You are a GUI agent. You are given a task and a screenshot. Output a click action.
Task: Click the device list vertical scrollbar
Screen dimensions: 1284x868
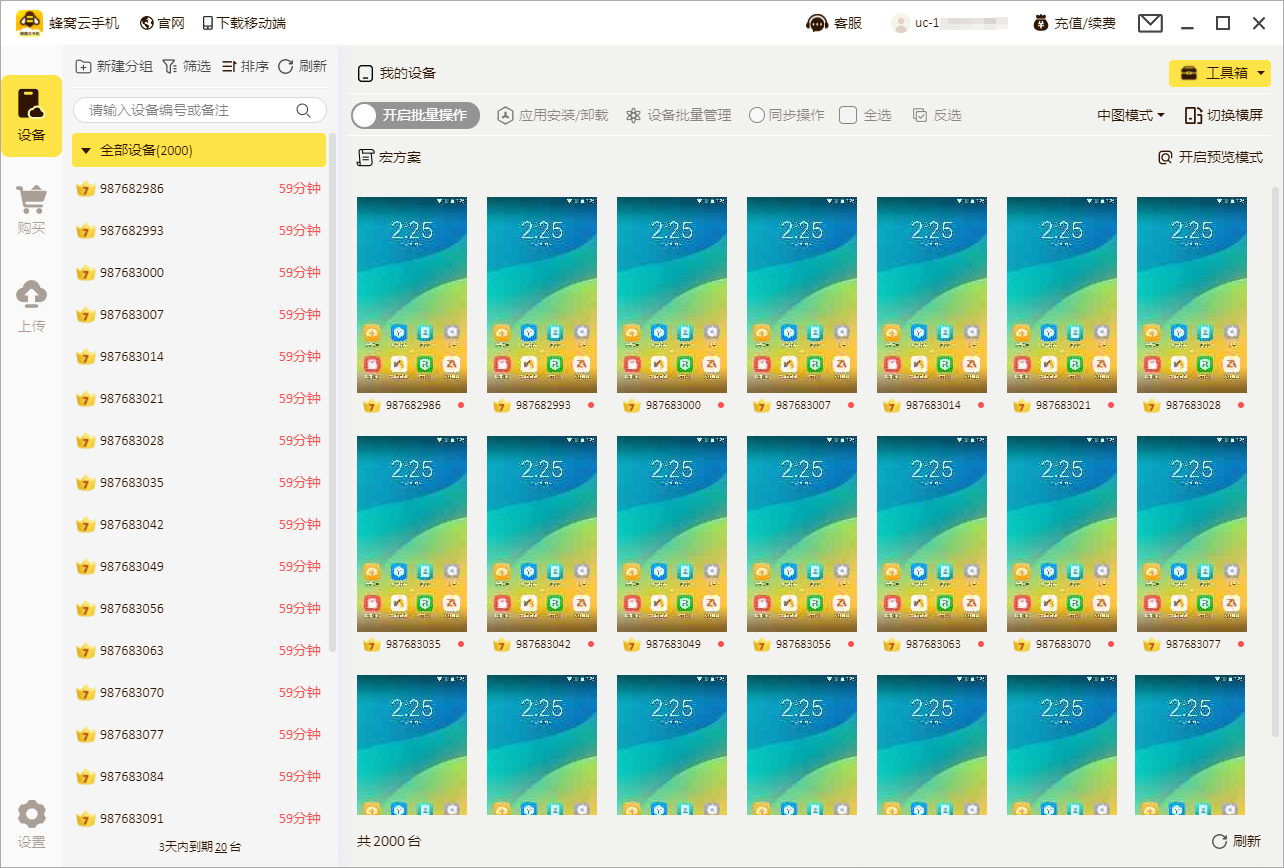[332, 393]
